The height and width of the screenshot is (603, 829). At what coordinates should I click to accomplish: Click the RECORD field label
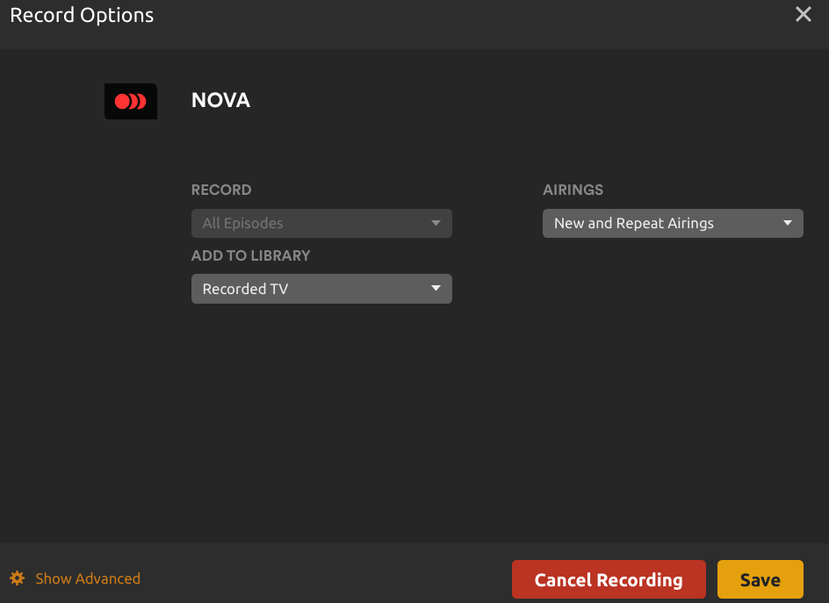(221, 190)
